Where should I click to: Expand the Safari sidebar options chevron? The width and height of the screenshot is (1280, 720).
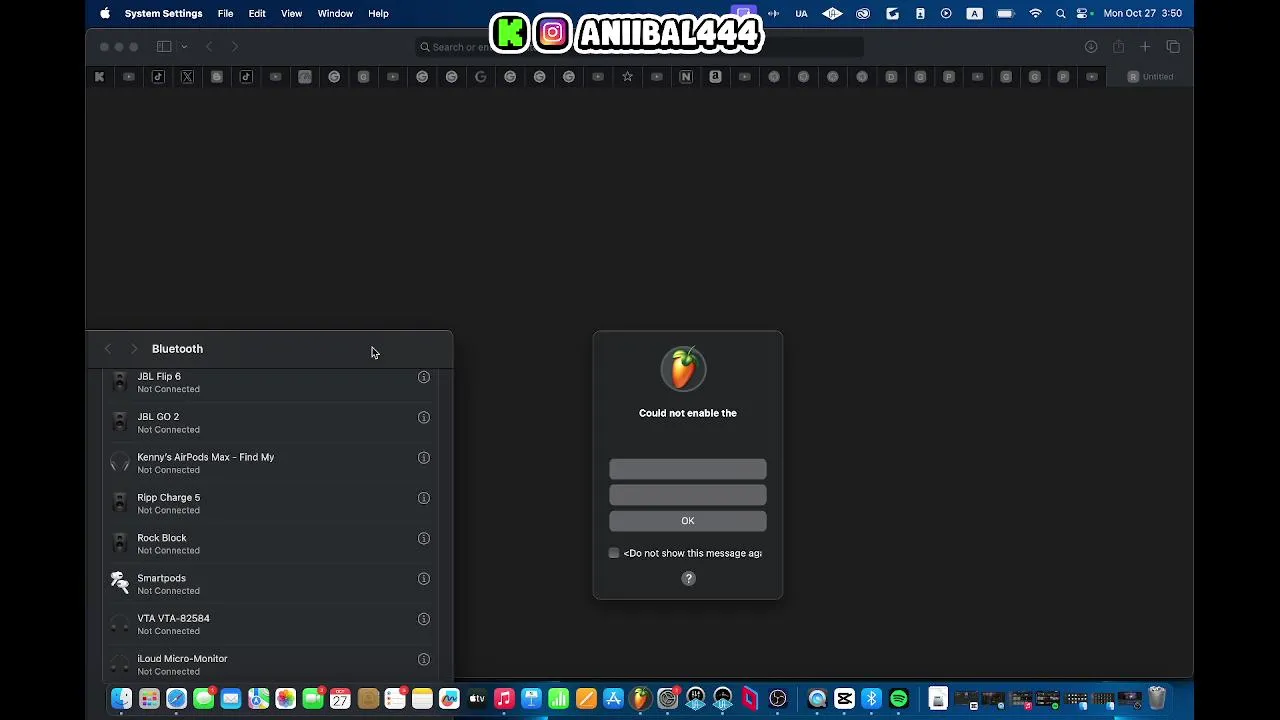tap(184, 47)
